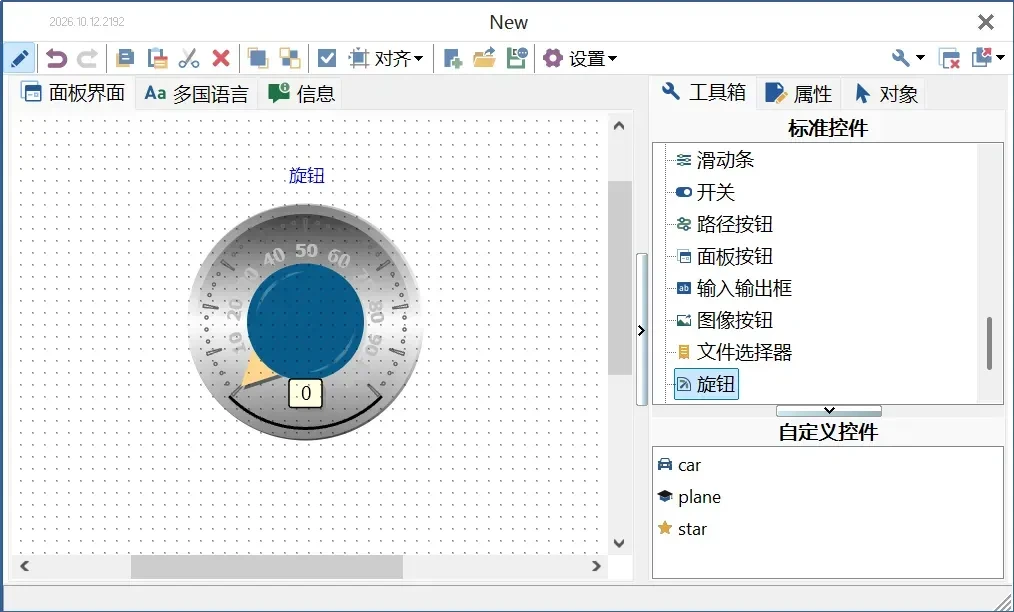Click the wrench tools icon at right

pos(901,58)
